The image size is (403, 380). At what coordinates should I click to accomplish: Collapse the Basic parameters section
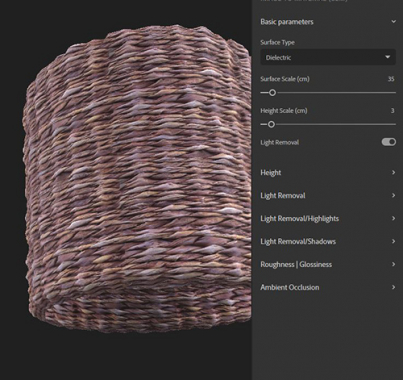(394, 22)
